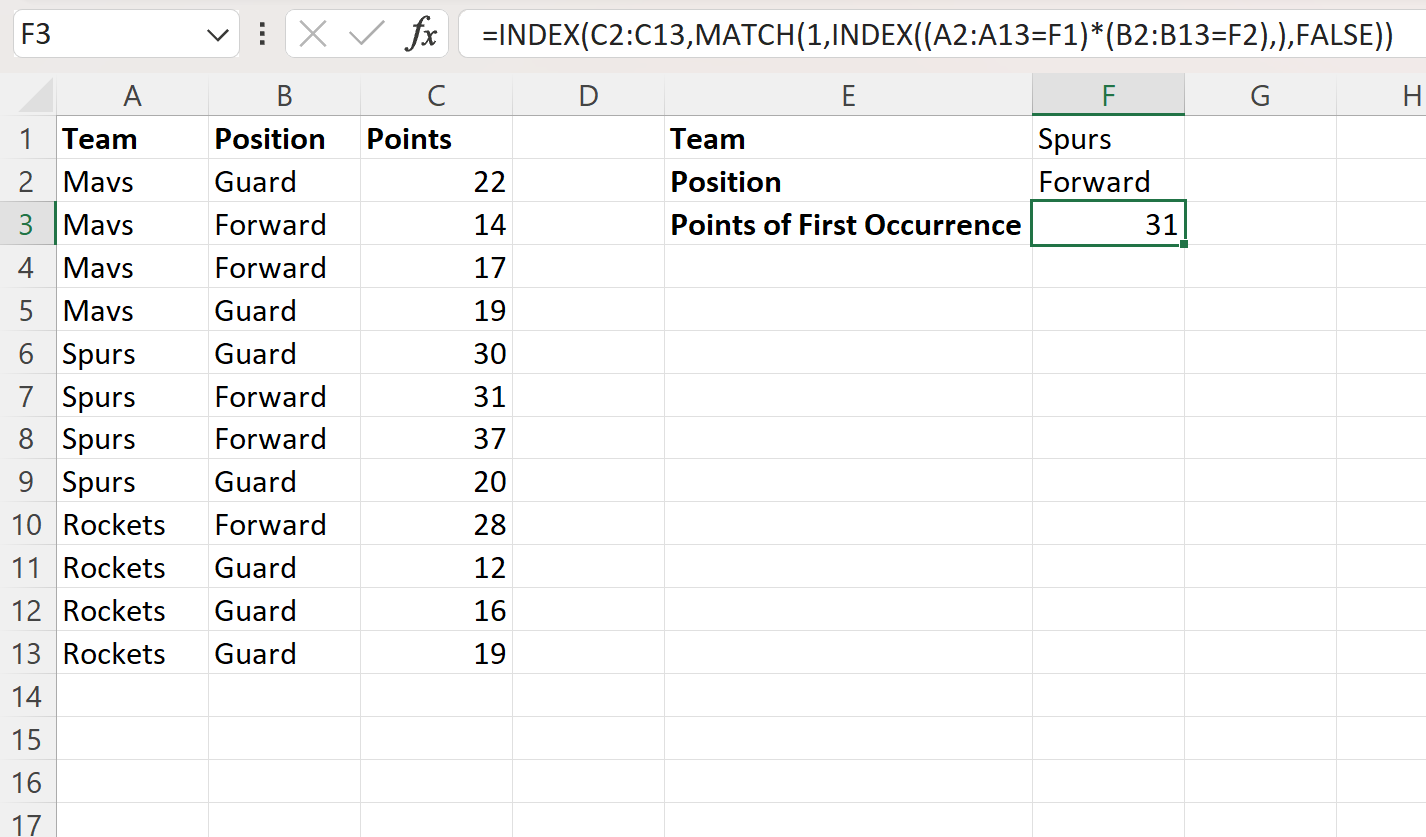Image resolution: width=1426 pixels, height=837 pixels.
Task: Click Points of First Occurrence label
Action: click(846, 224)
